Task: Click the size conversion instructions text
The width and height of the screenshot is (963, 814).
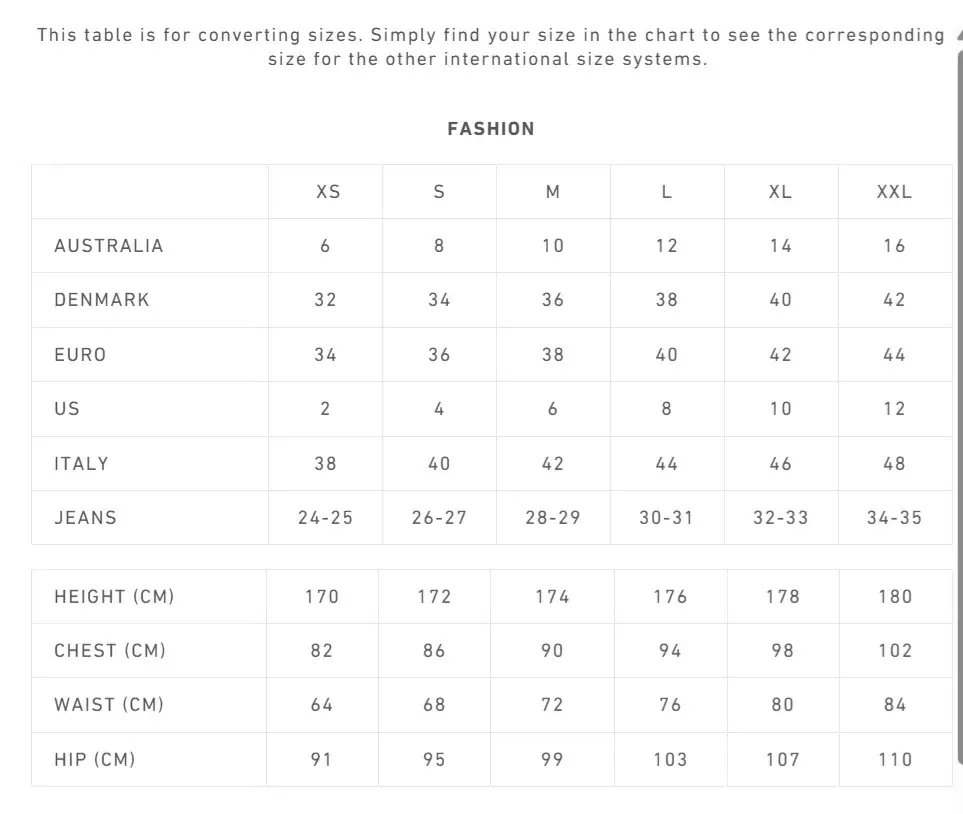Action: tap(490, 47)
